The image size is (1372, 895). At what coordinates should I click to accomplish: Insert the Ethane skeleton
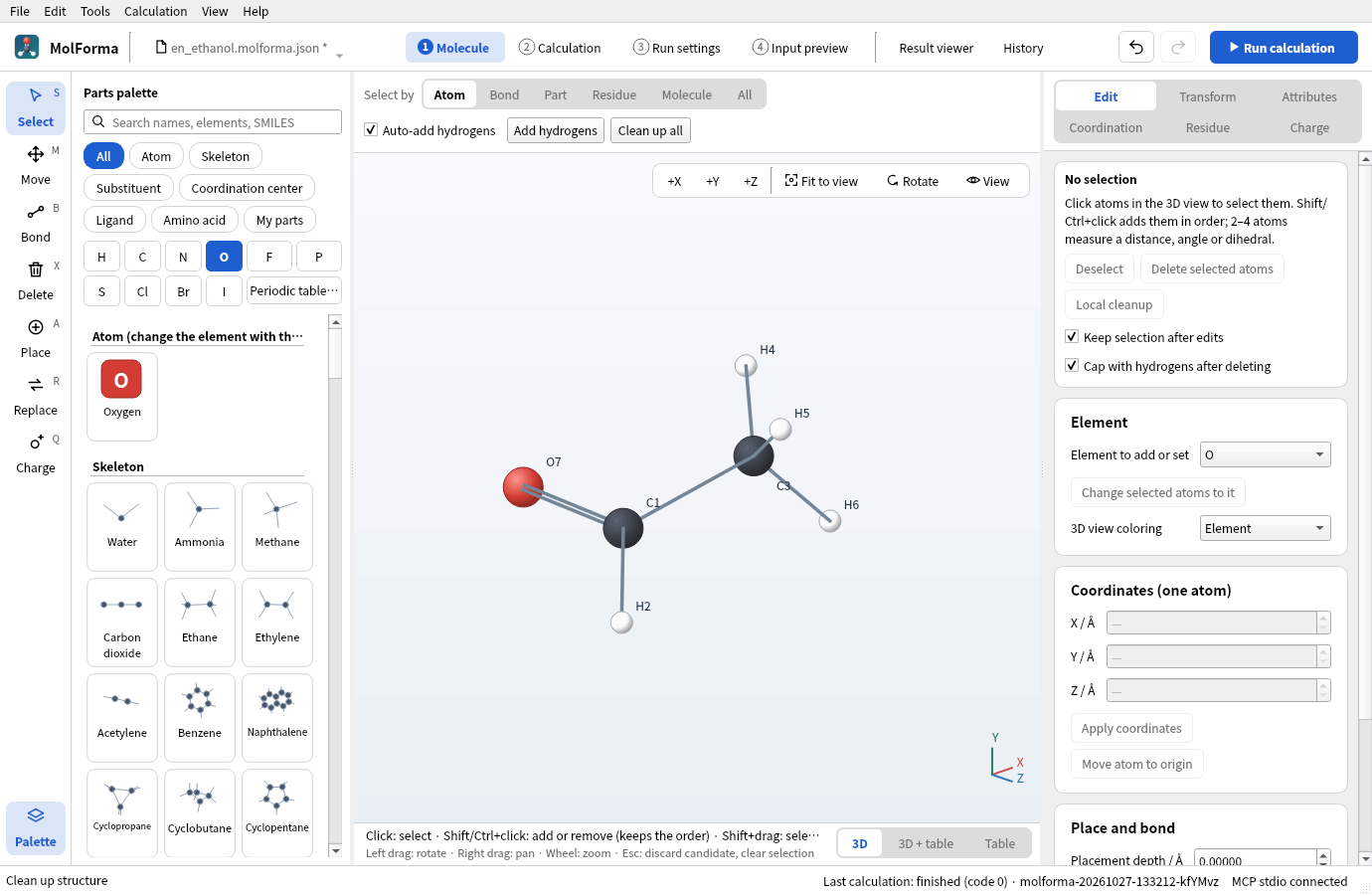click(x=200, y=622)
